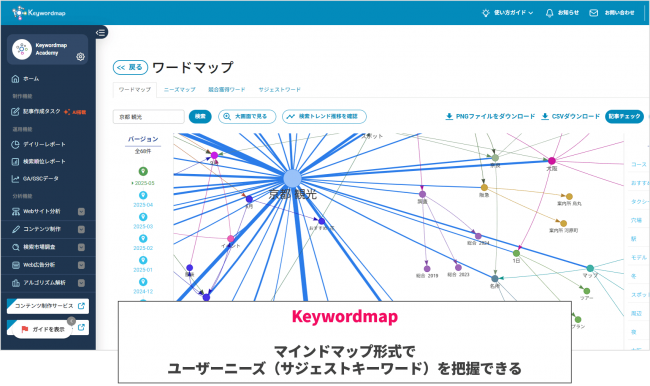Select the 1日 node
This screenshot has height=386, width=650.
(x=516, y=253)
